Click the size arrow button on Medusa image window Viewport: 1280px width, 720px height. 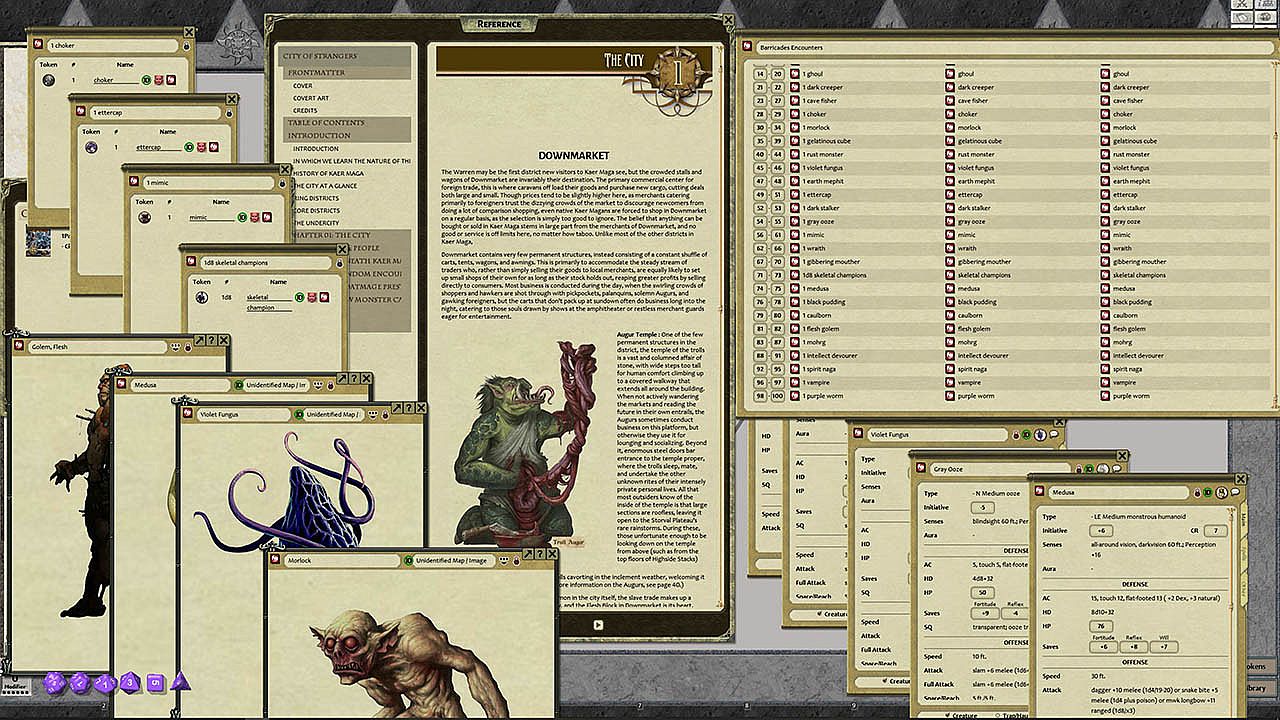click(x=342, y=379)
